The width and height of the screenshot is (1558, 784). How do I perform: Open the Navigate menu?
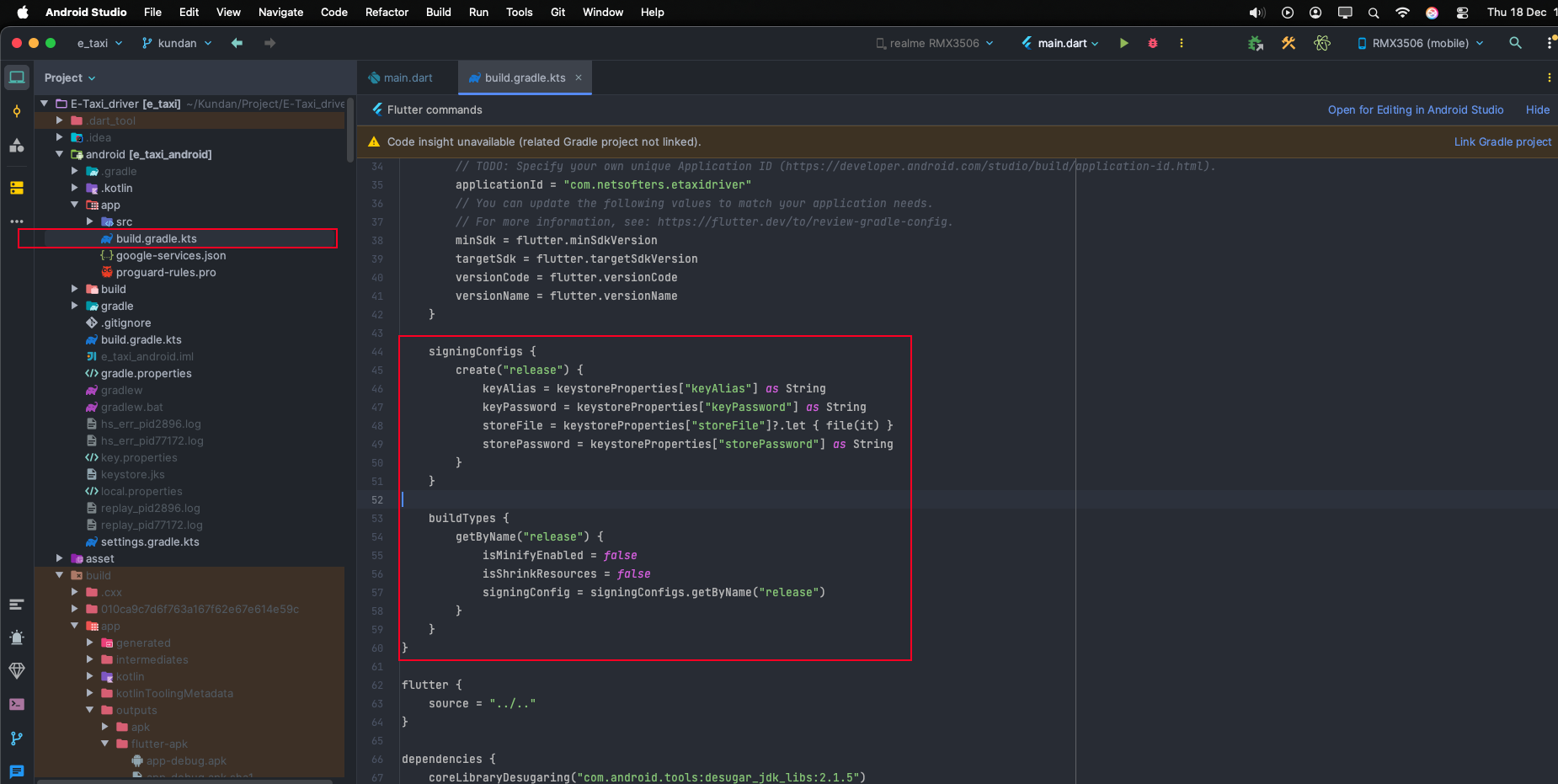pos(280,12)
